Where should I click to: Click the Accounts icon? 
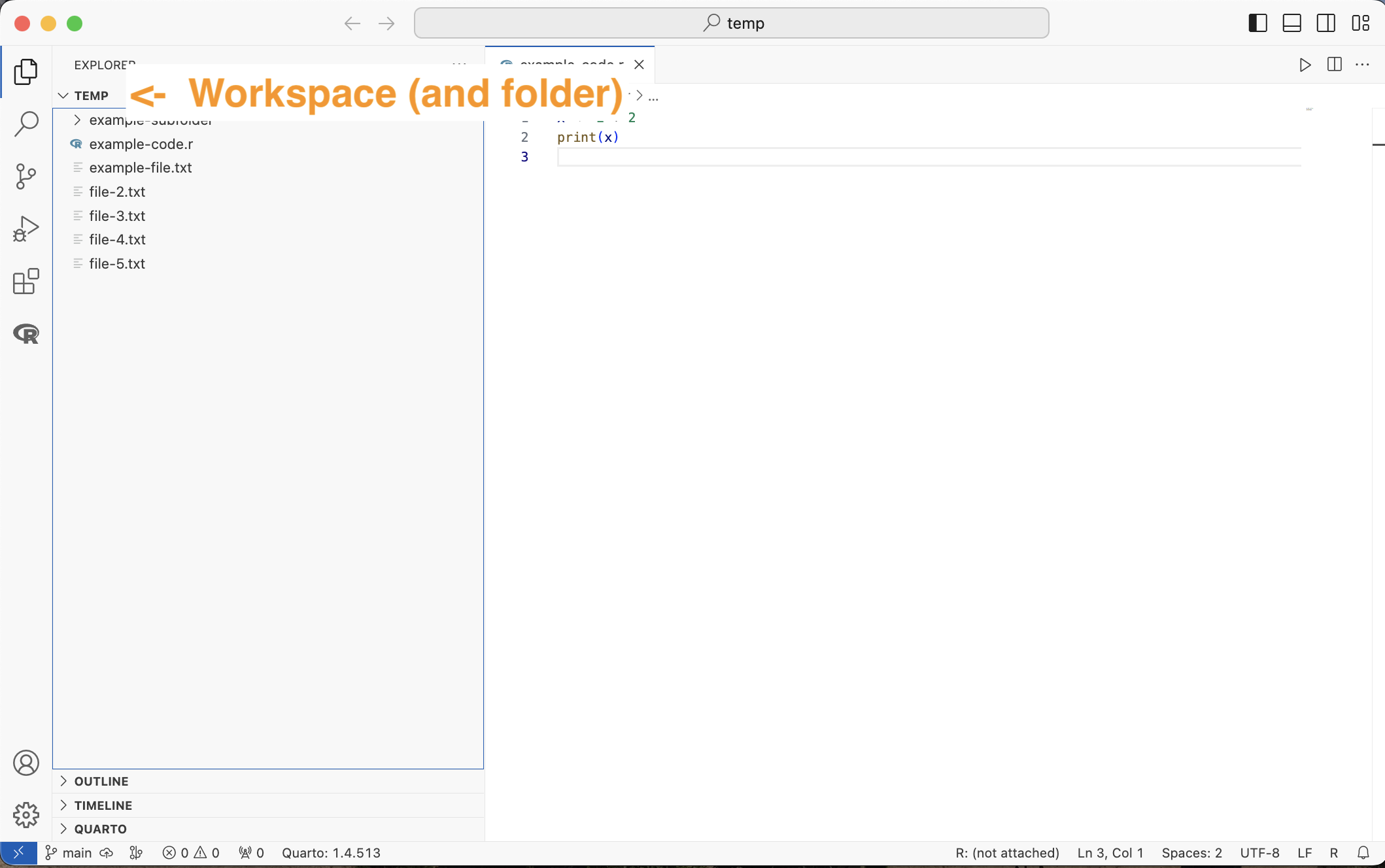pos(26,763)
